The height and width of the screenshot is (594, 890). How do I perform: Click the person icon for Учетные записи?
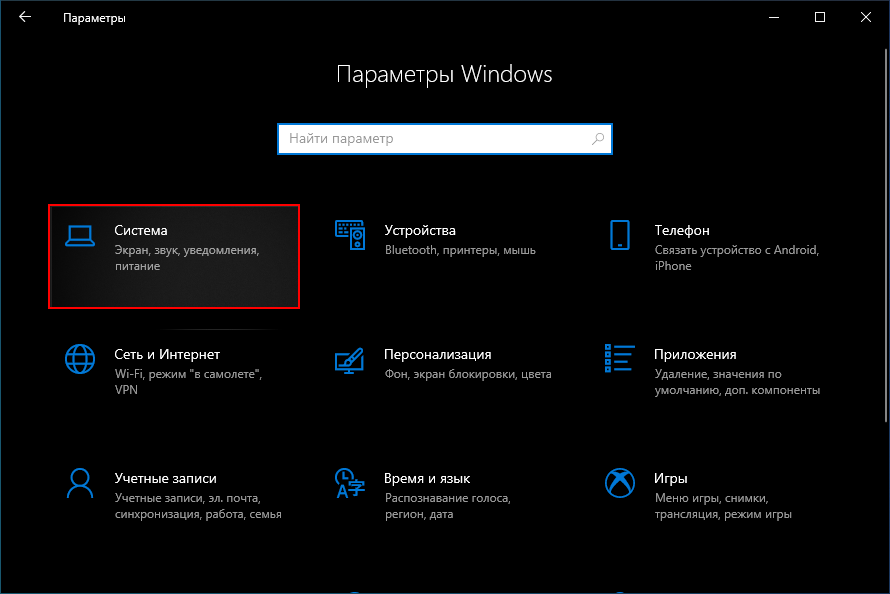tap(80, 483)
